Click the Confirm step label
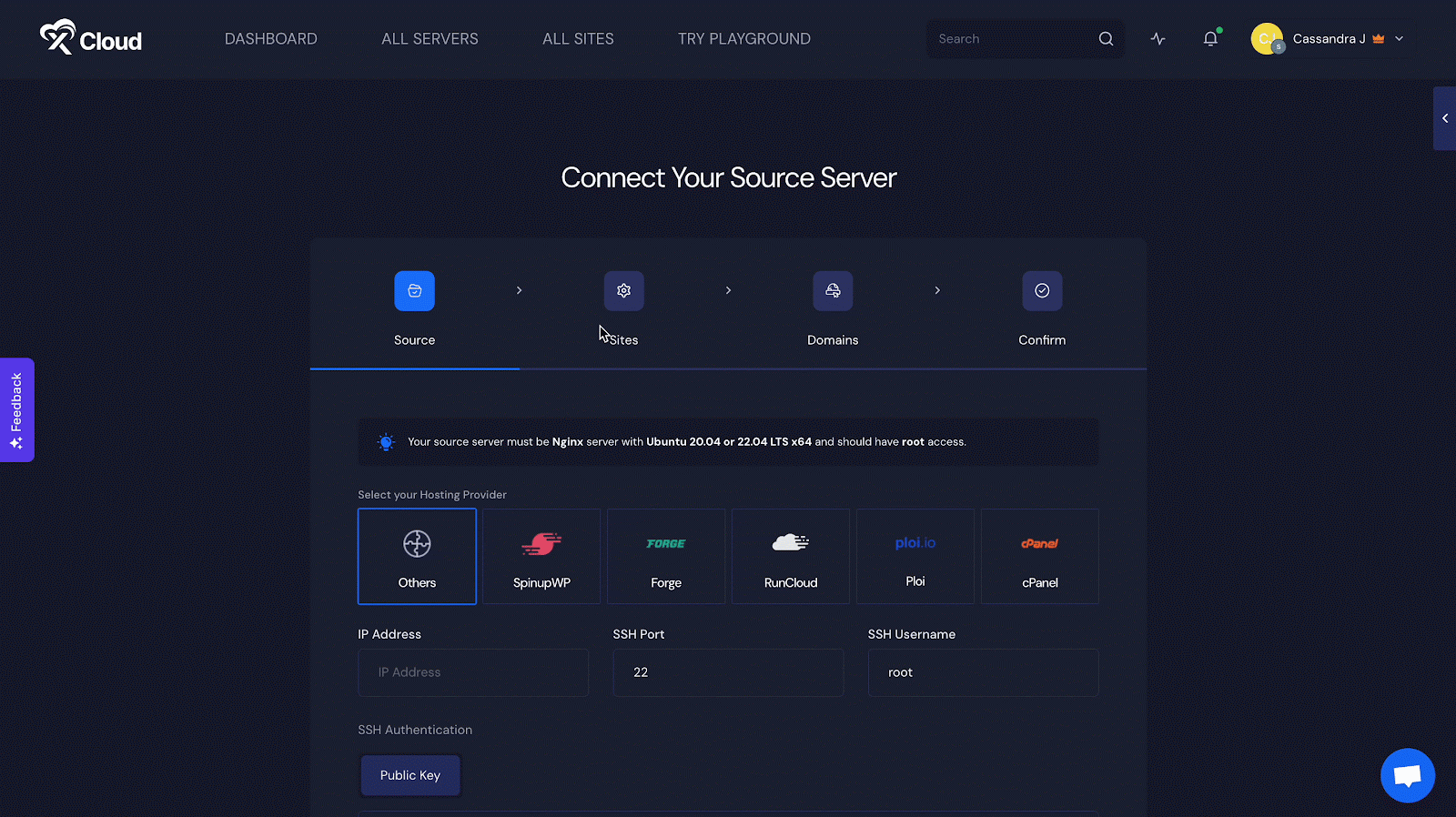Screen dimensions: 1456x817 pos(1042,340)
